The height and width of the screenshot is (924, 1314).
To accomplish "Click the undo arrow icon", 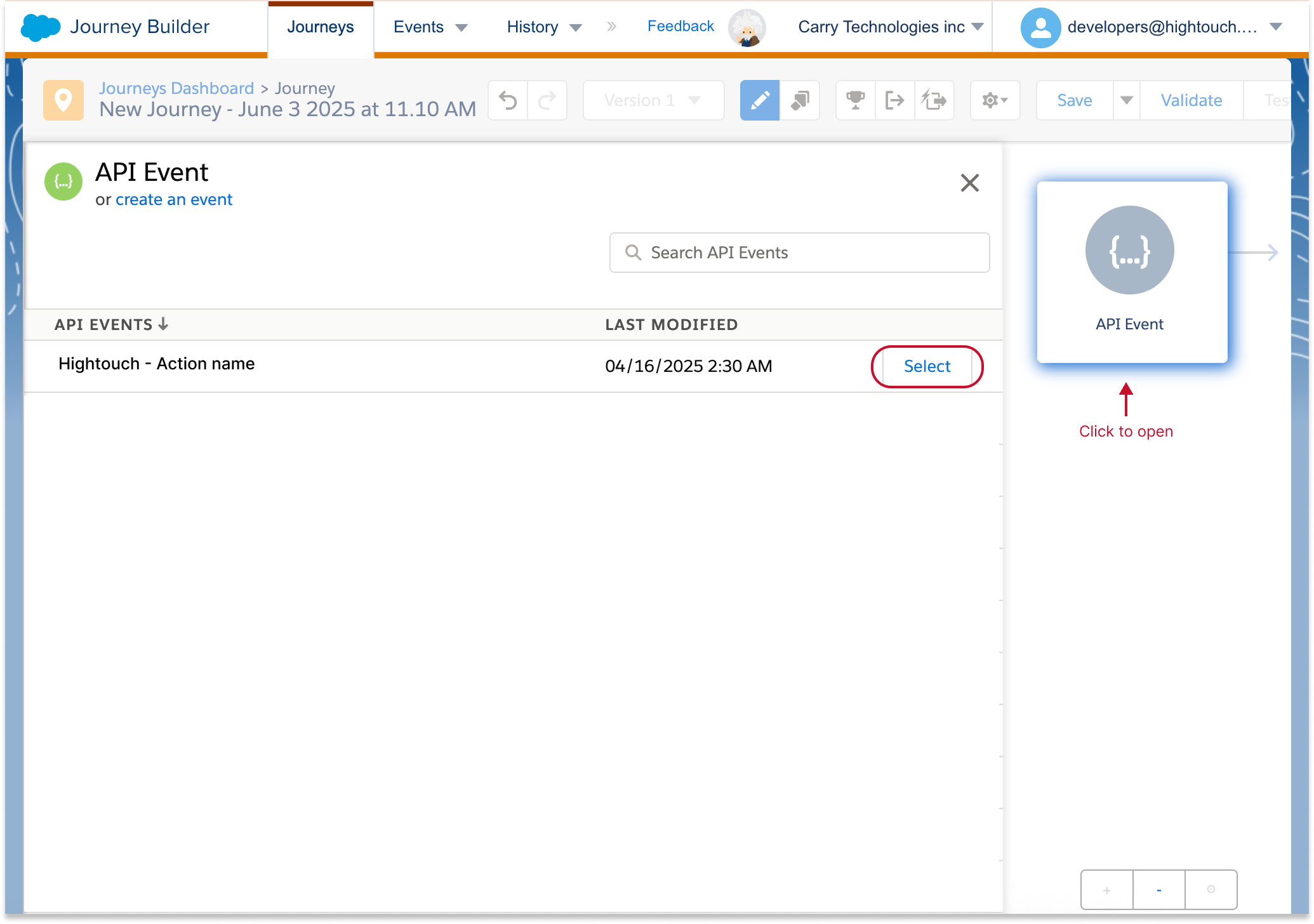I will pyautogui.click(x=508, y=100).
